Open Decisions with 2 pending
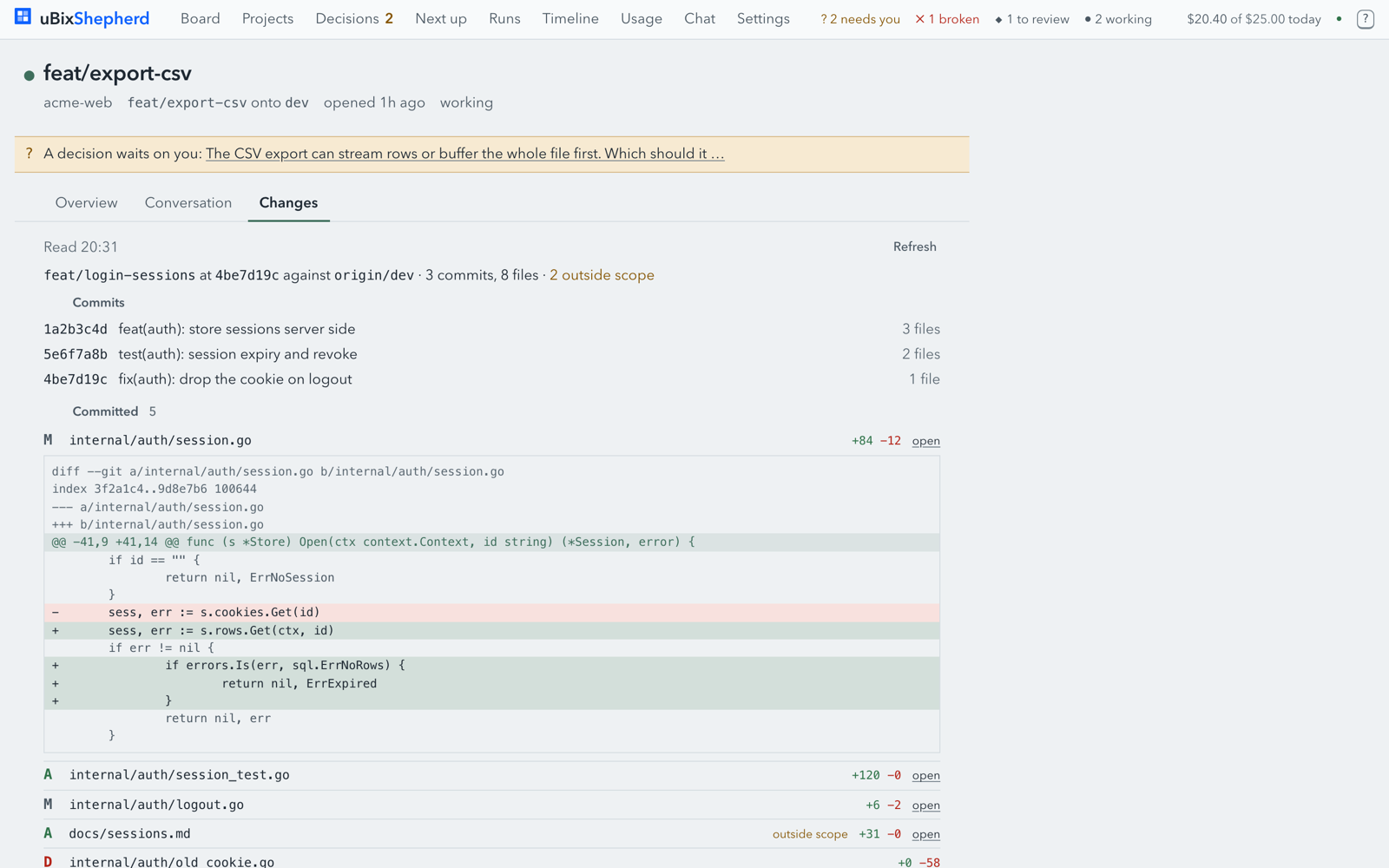The width and height of the screenshot is (1389, 868). 354,18
